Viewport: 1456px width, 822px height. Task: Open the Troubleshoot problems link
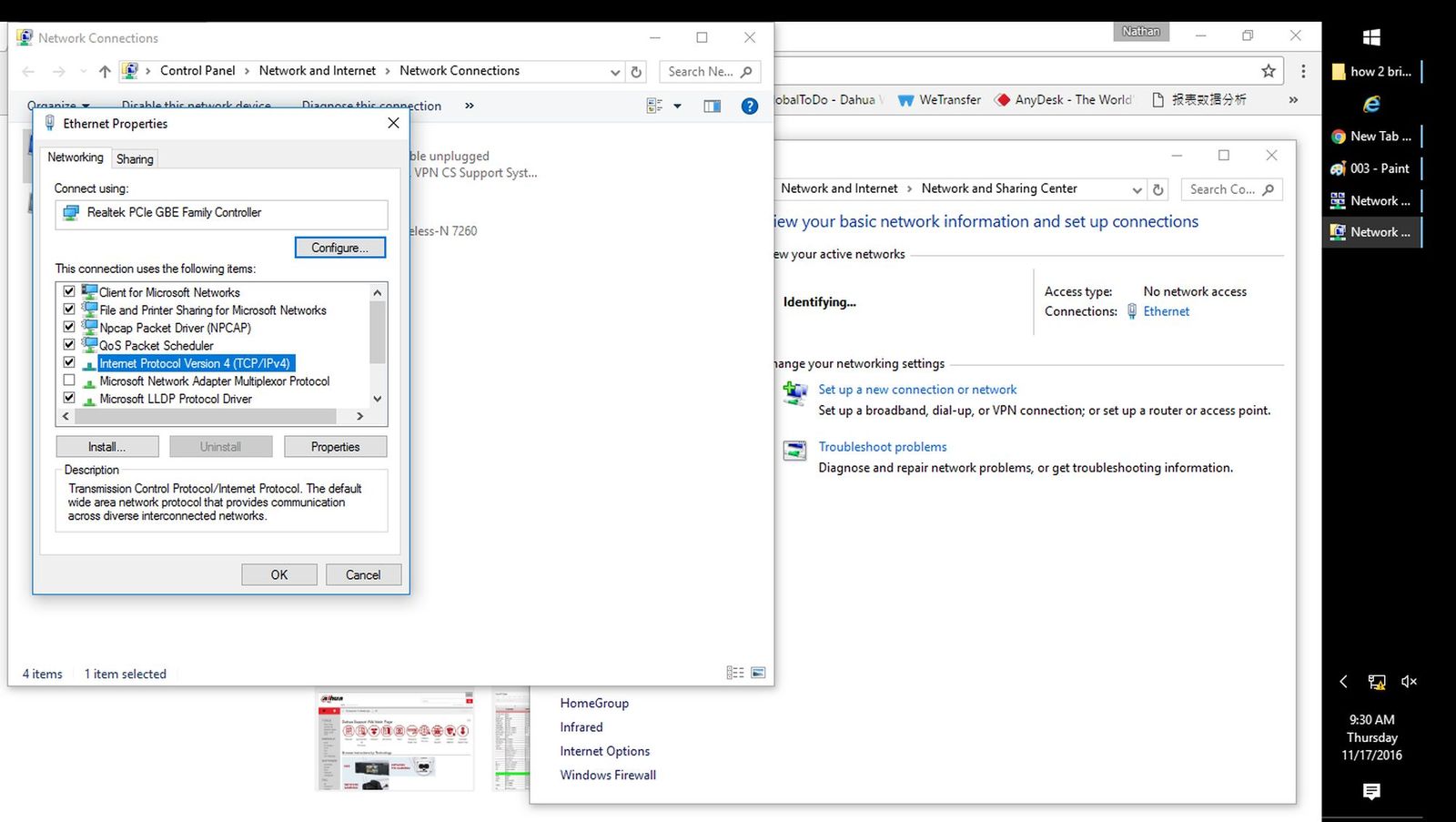coord(882,447)
